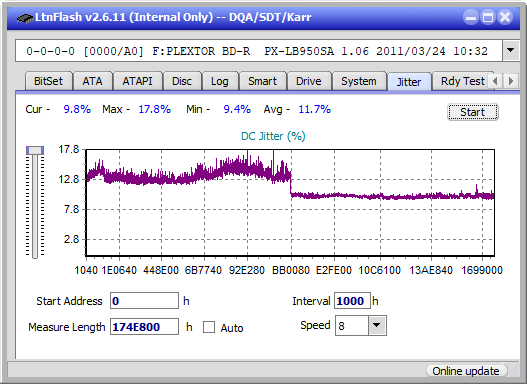The image size is (527, 384).
Task: Close the LtnFlash window
Action: [x=505, y=17]
